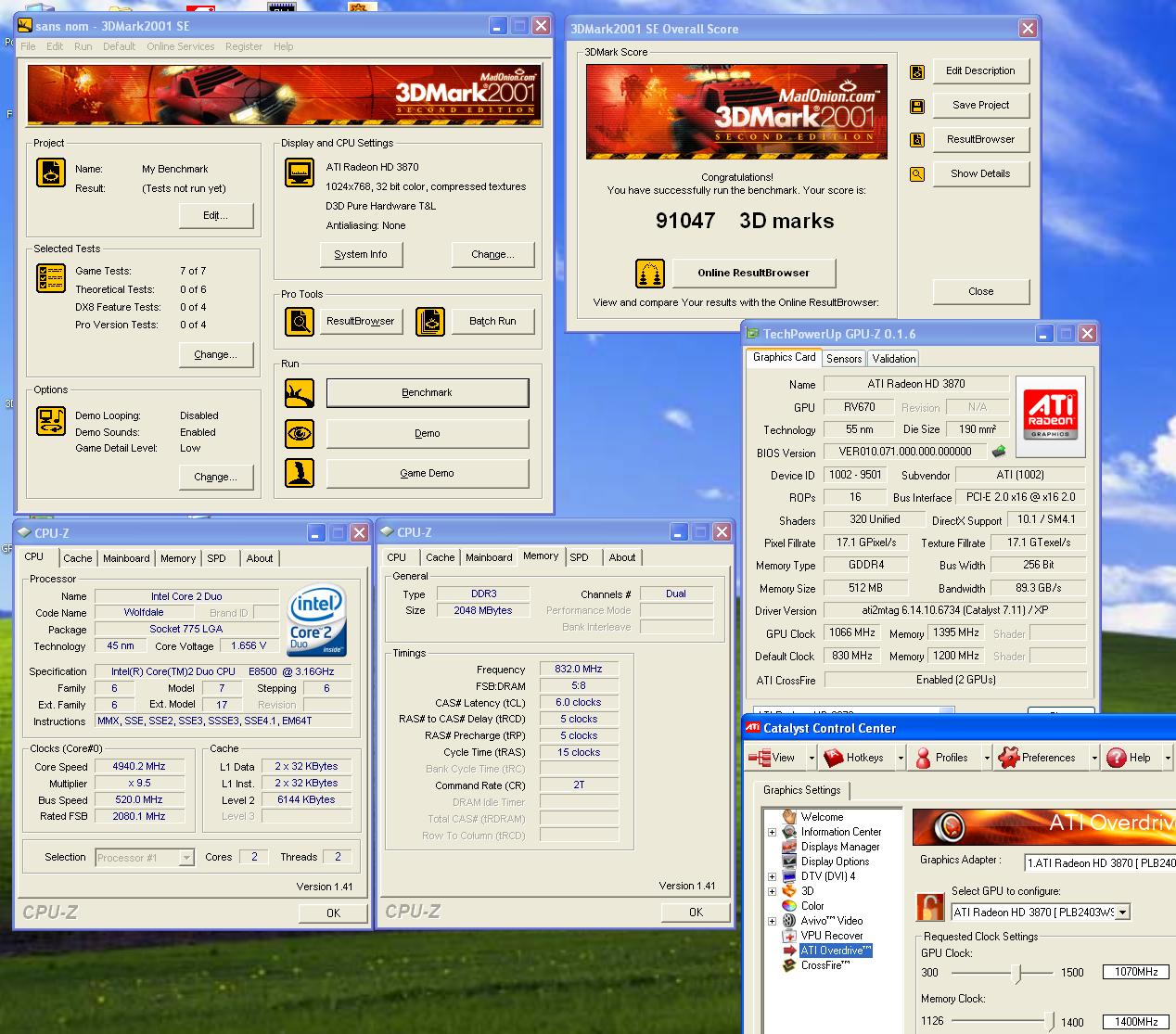Screen dimensions: 1176x1034
Task: Select ATI Overdrive in the settings tree
Action: [836, 951]
